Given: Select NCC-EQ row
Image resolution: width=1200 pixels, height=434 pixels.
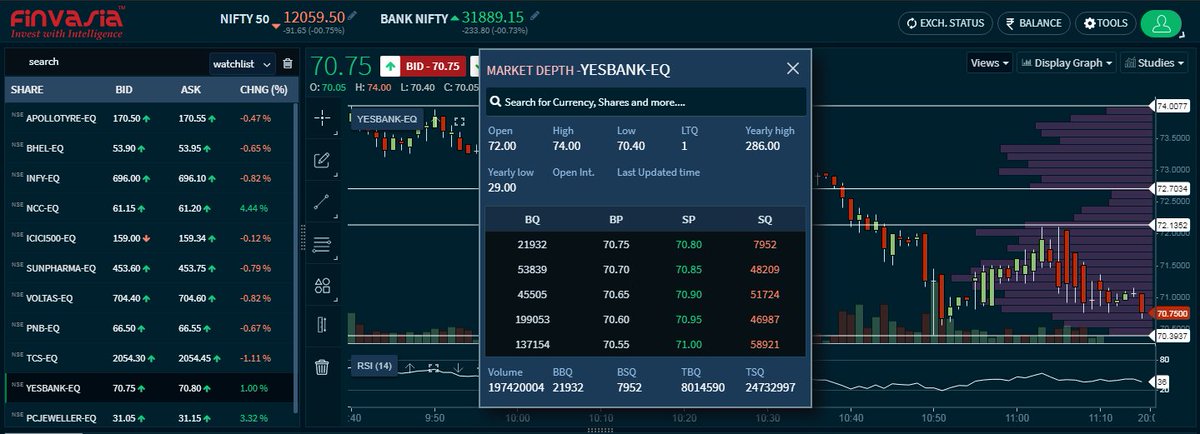Looking at the screenshot, I should (150, 208).
